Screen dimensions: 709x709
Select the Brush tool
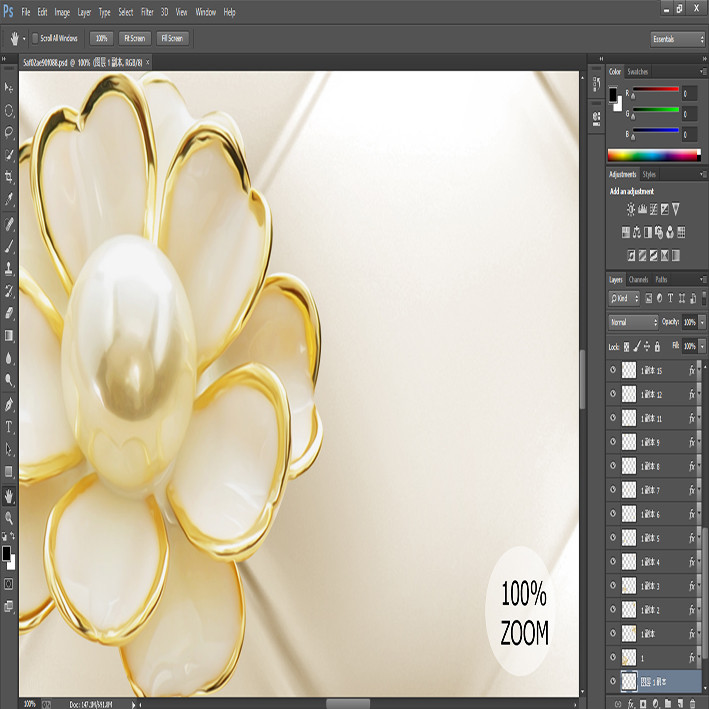tap(9, 246)
